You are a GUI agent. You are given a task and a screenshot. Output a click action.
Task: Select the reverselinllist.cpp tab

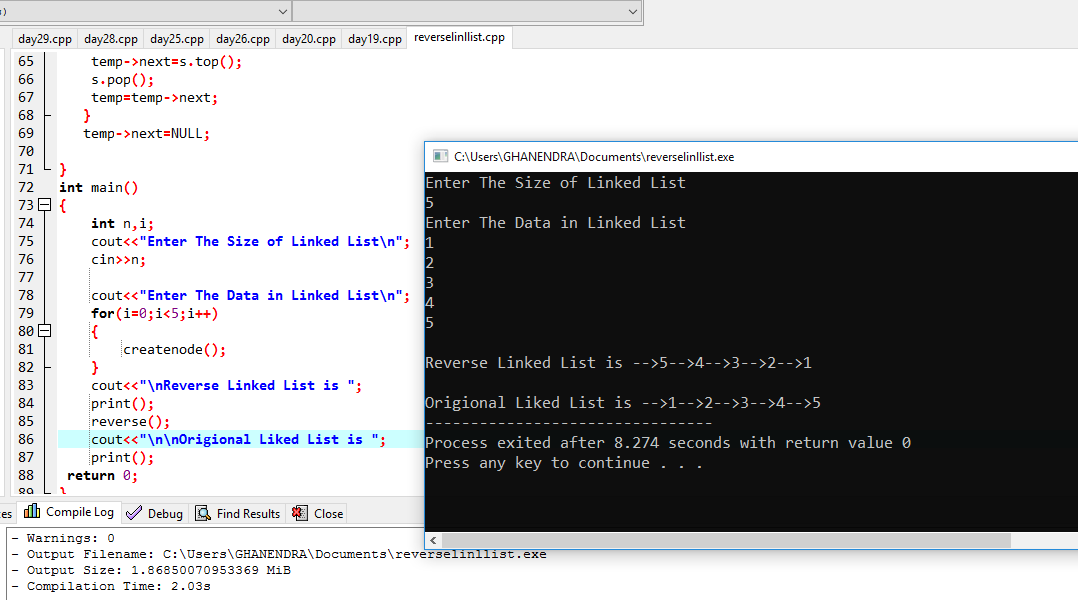tap(458, 38)
